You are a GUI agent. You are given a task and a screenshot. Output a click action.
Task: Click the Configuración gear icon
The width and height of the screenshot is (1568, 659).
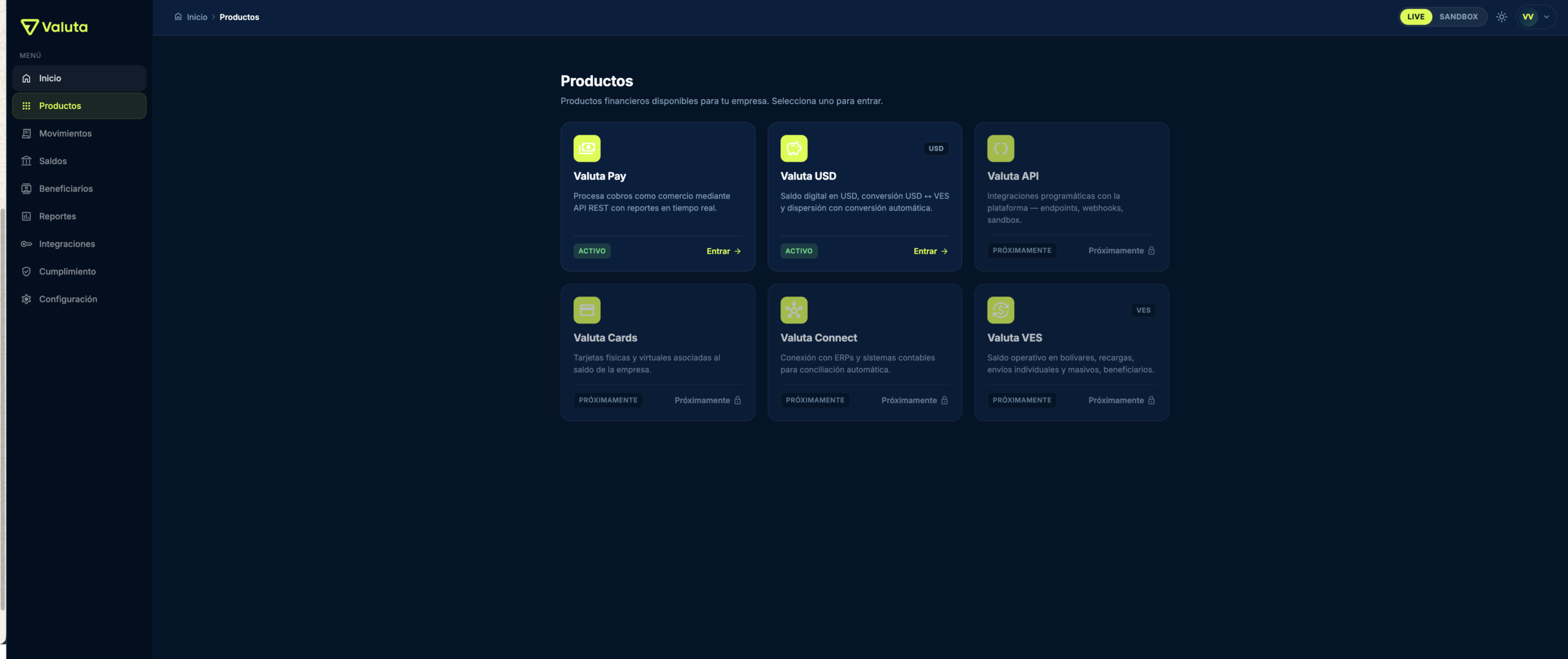pyautogui.click(x=26, y=299)
